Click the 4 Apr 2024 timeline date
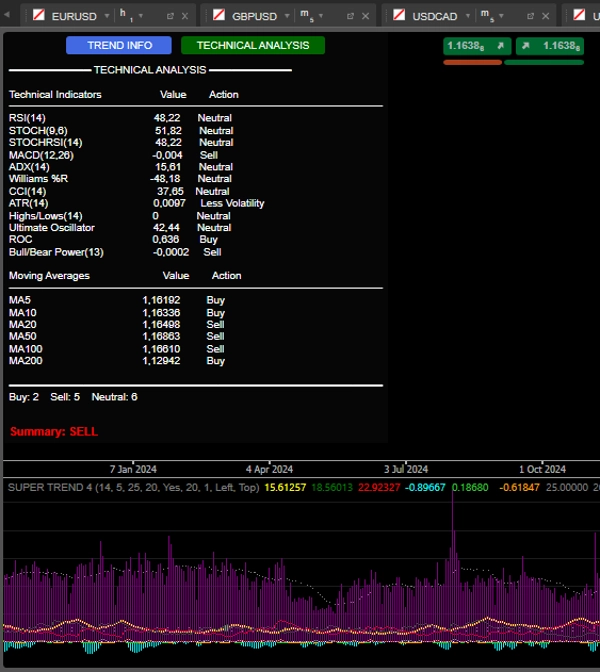This screenshot has height=672, width=600. [x=269, y=469]
